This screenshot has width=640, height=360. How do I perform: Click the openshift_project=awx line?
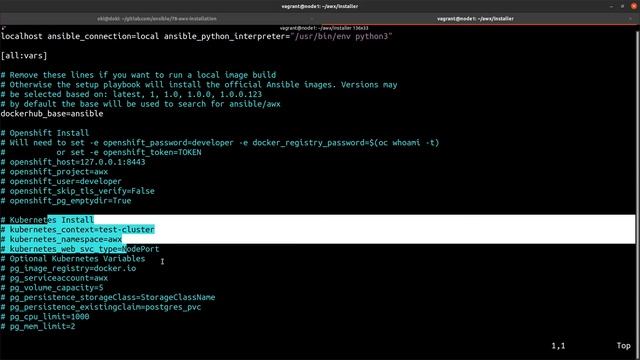[x=54, y=172]
